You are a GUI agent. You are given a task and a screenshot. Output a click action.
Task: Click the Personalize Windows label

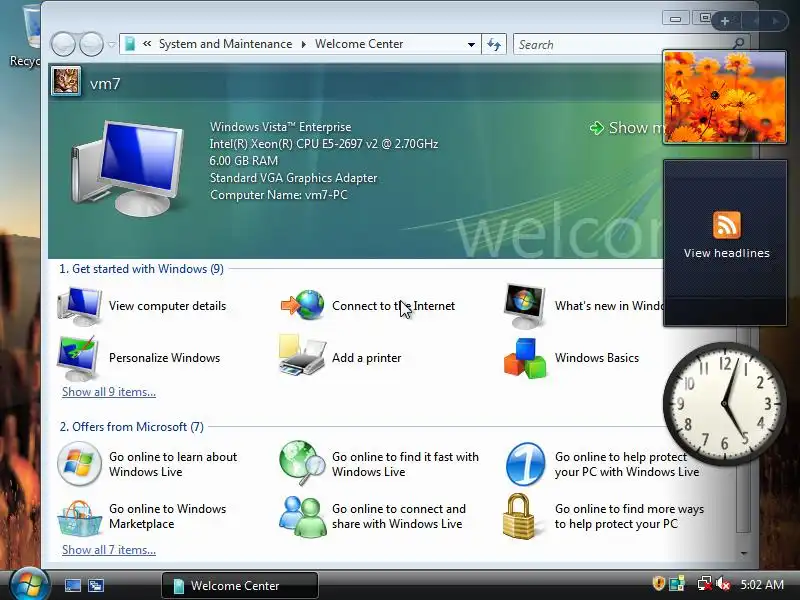[164, 358]
